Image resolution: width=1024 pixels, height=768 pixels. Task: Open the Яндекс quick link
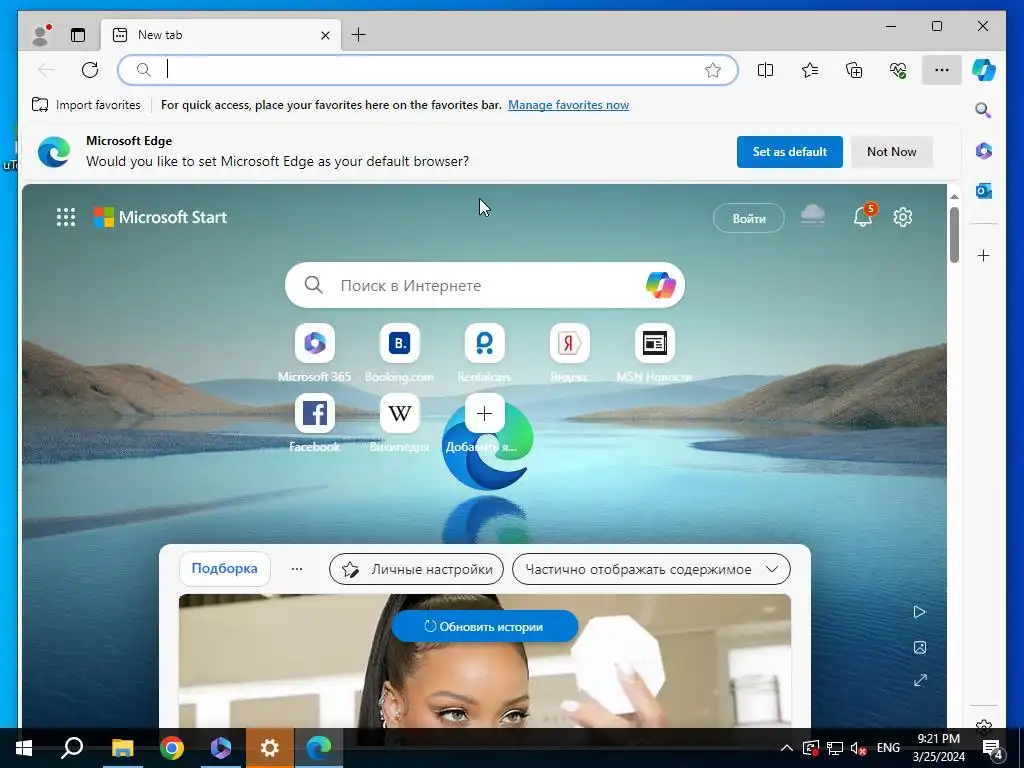point(569,353)
